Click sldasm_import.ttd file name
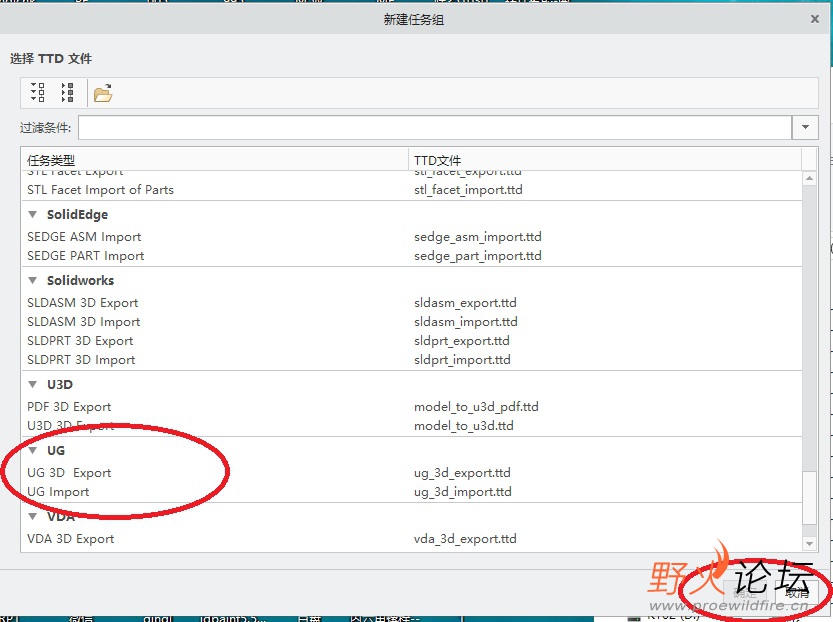The image size is (833, 622). [x=465, y=322]
